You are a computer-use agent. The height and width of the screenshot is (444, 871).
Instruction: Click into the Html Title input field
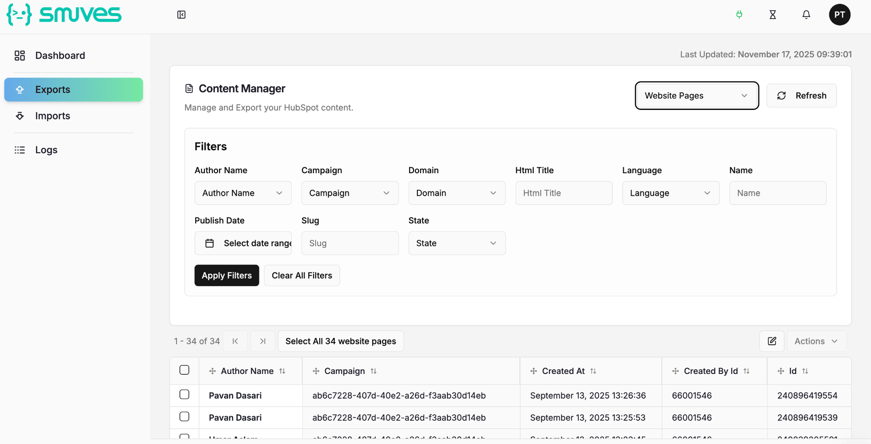click(x=563, y=193)
